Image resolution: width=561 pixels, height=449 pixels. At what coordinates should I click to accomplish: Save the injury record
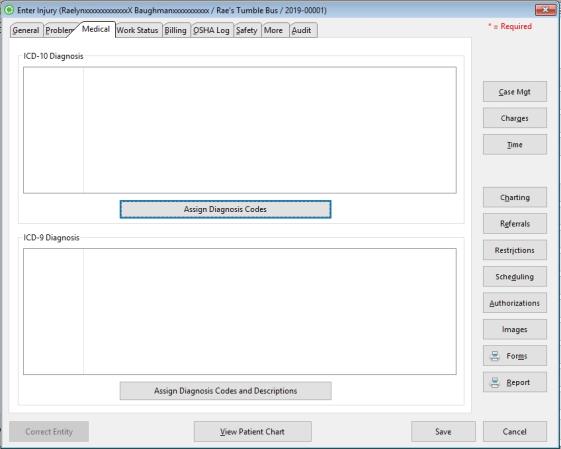pyautogui.click(x=443, y=432)
